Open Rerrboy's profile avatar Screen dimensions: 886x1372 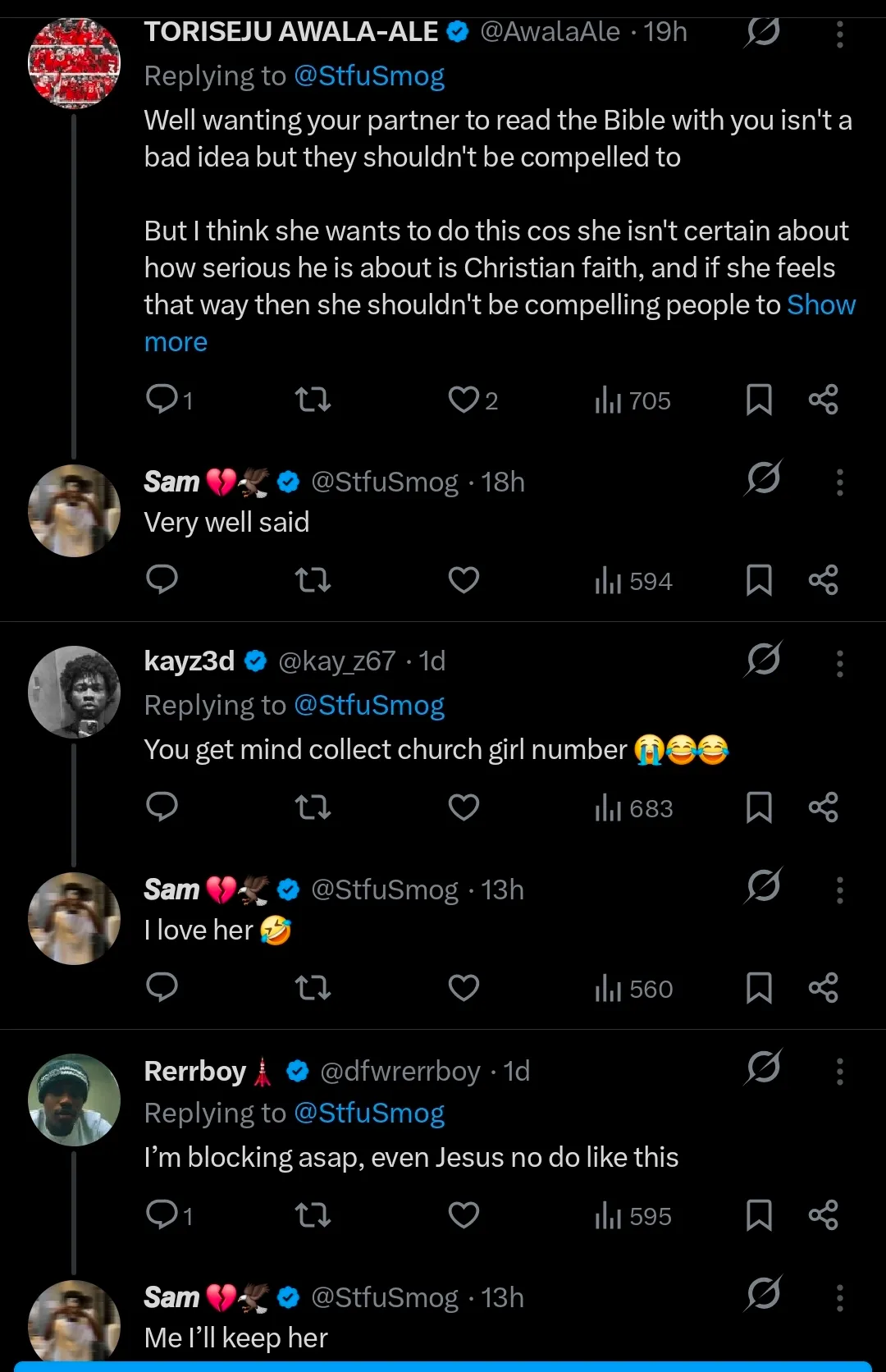[75, 1100]
